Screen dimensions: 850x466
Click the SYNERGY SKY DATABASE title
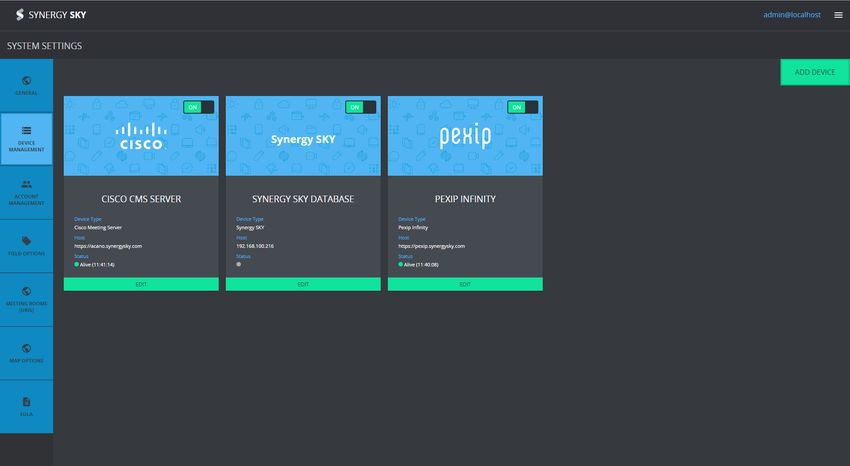(x=303, y=199)
